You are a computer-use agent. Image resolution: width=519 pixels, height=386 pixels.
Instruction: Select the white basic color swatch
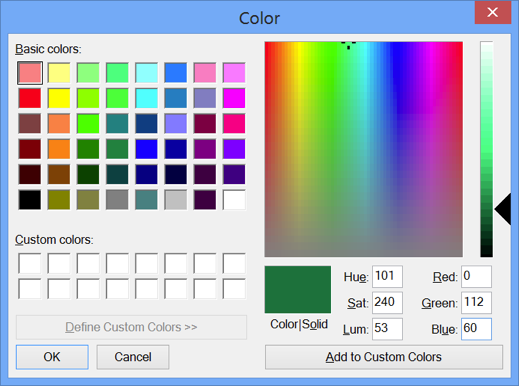tap(234, 200)
